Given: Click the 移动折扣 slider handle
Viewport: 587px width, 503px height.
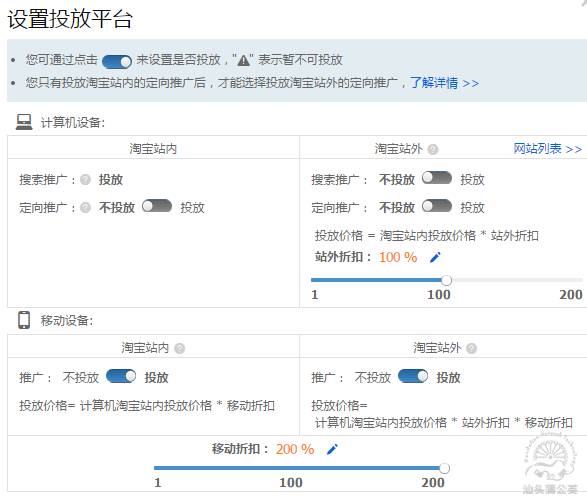Looking at the screenshot, I should tap(444, 468).
